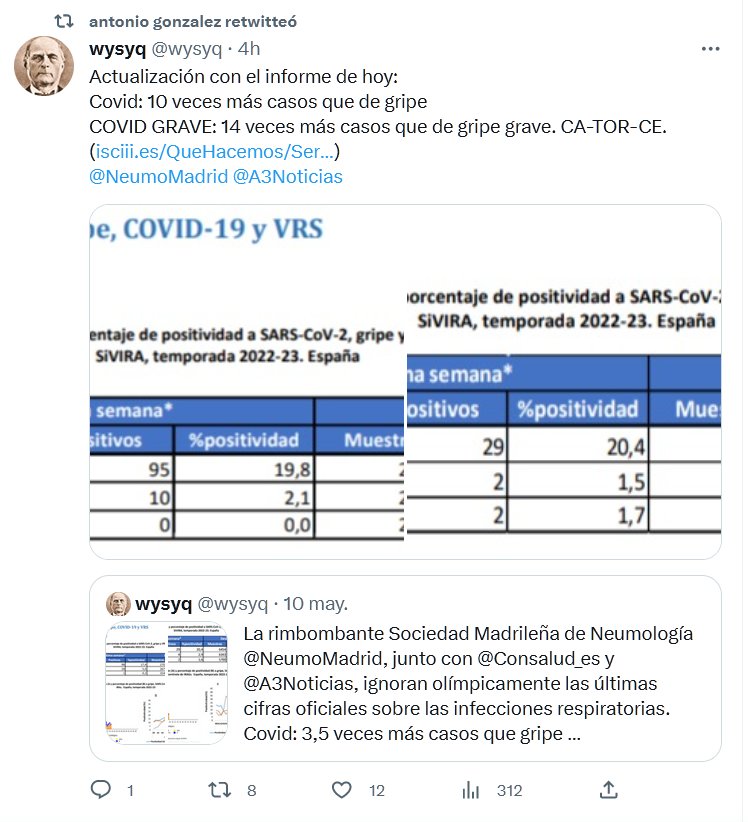The height and width of the screenshot is (822, 748).
Task: Click wysyq's profile avatar photo
Action: point(43,66)
